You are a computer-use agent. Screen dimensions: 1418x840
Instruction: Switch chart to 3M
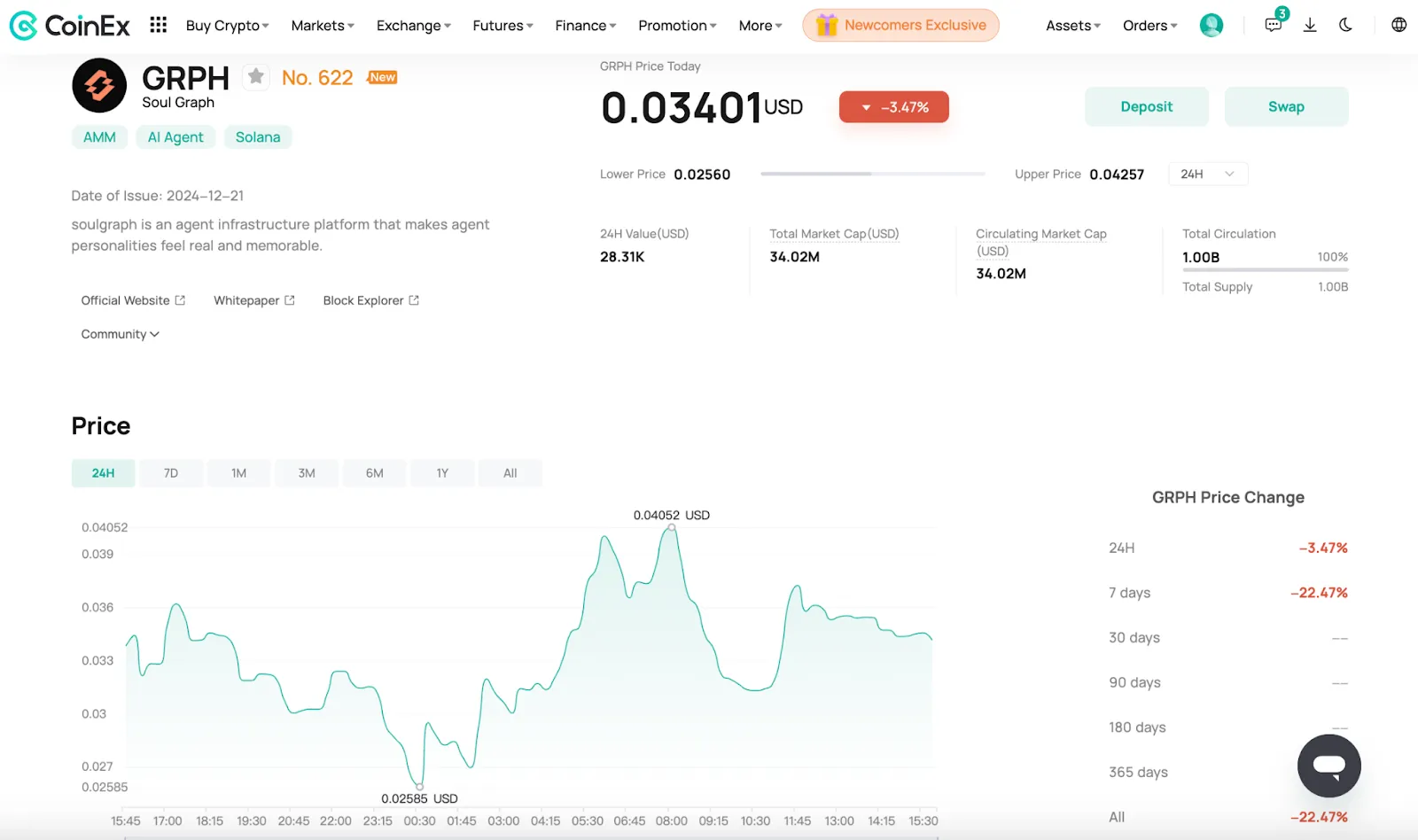pos(307,473)
